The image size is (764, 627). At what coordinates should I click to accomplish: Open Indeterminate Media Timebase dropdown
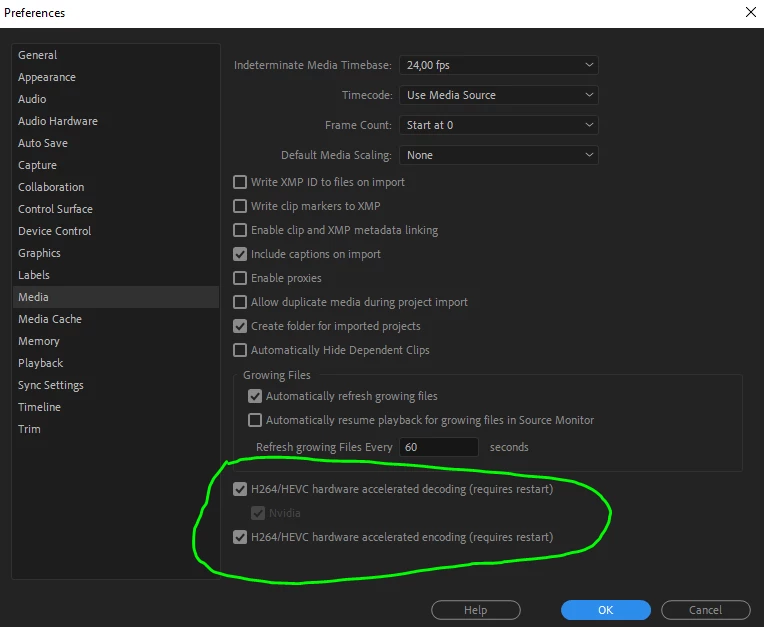(x=498, y=65)
